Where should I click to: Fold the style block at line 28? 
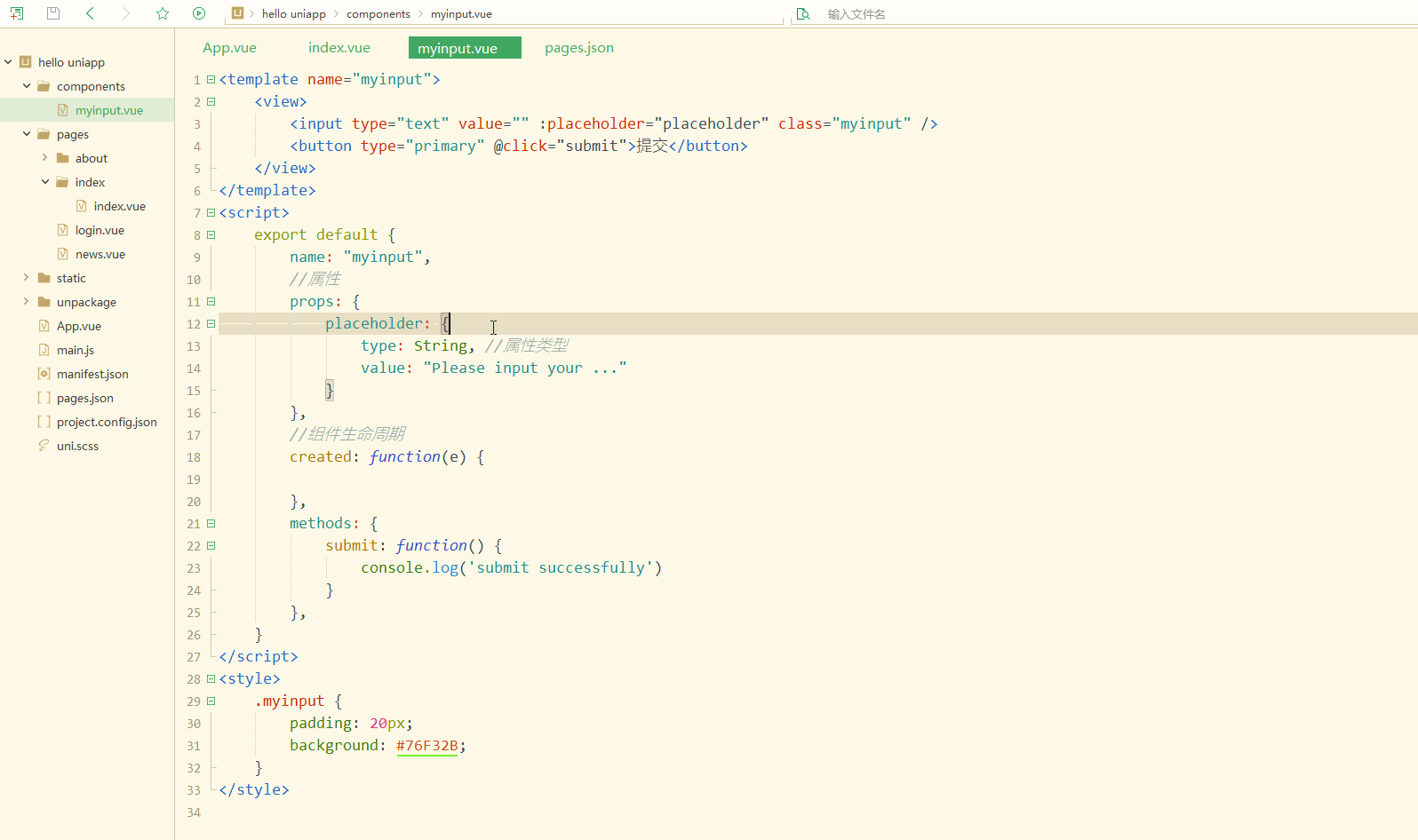[x=211, y=678]
